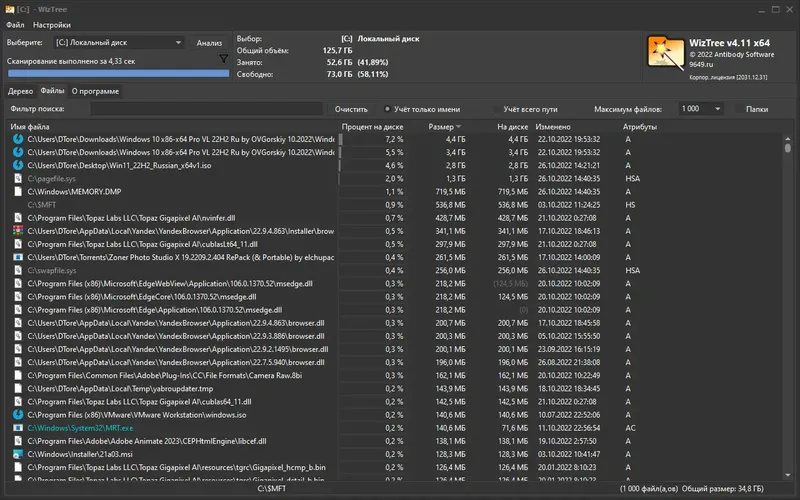Click the WizTree title bar app icon

point(10,9)
